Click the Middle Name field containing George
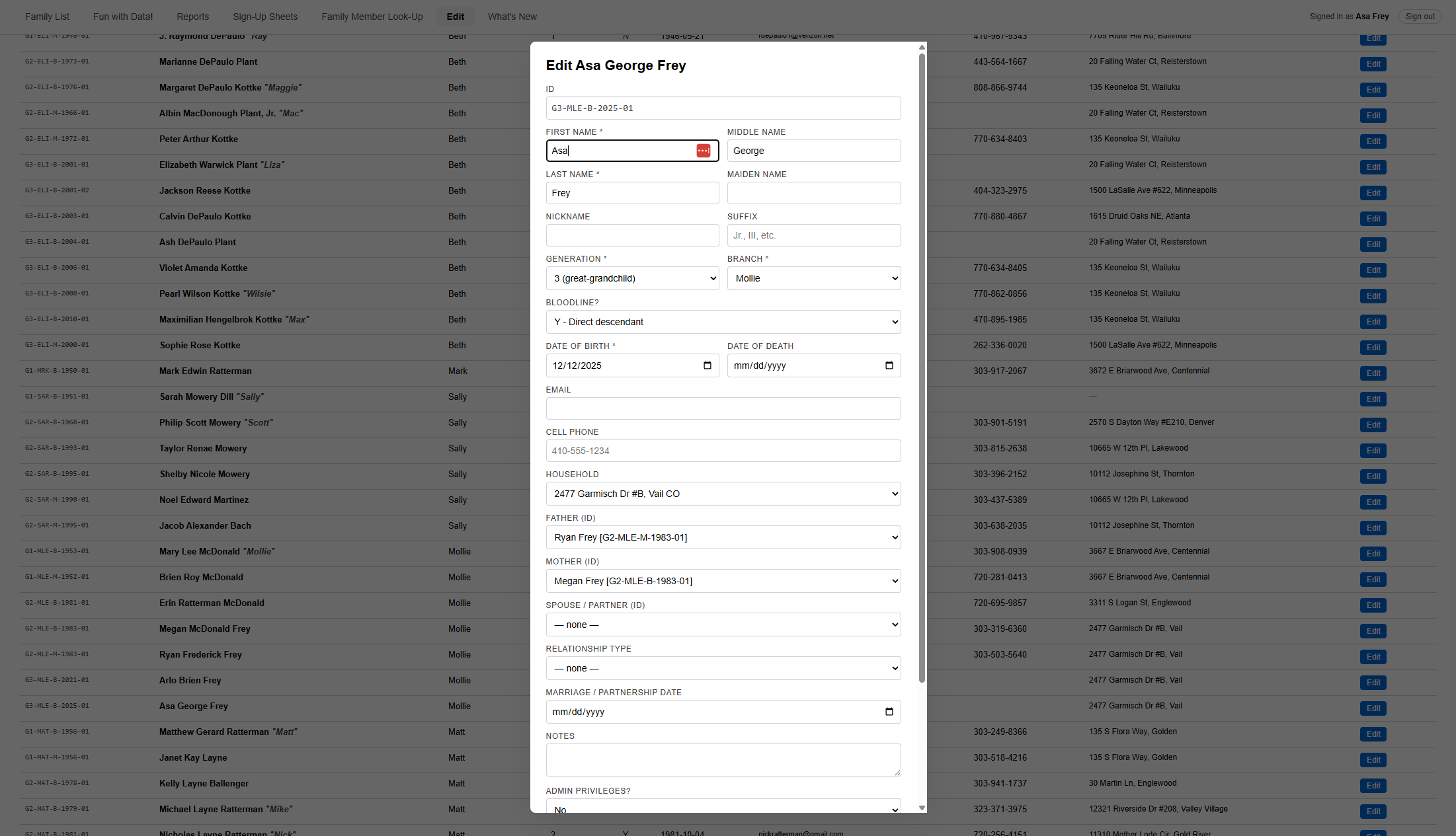1456x836 pixels. pyautogui.click(x=813, y=151)
